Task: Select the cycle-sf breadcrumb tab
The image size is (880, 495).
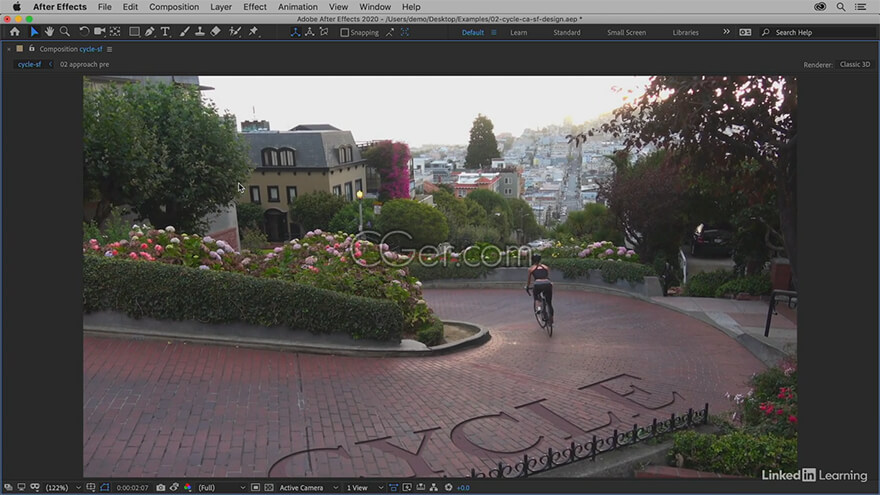Action: pyautogui.click(x=29, y=65)
